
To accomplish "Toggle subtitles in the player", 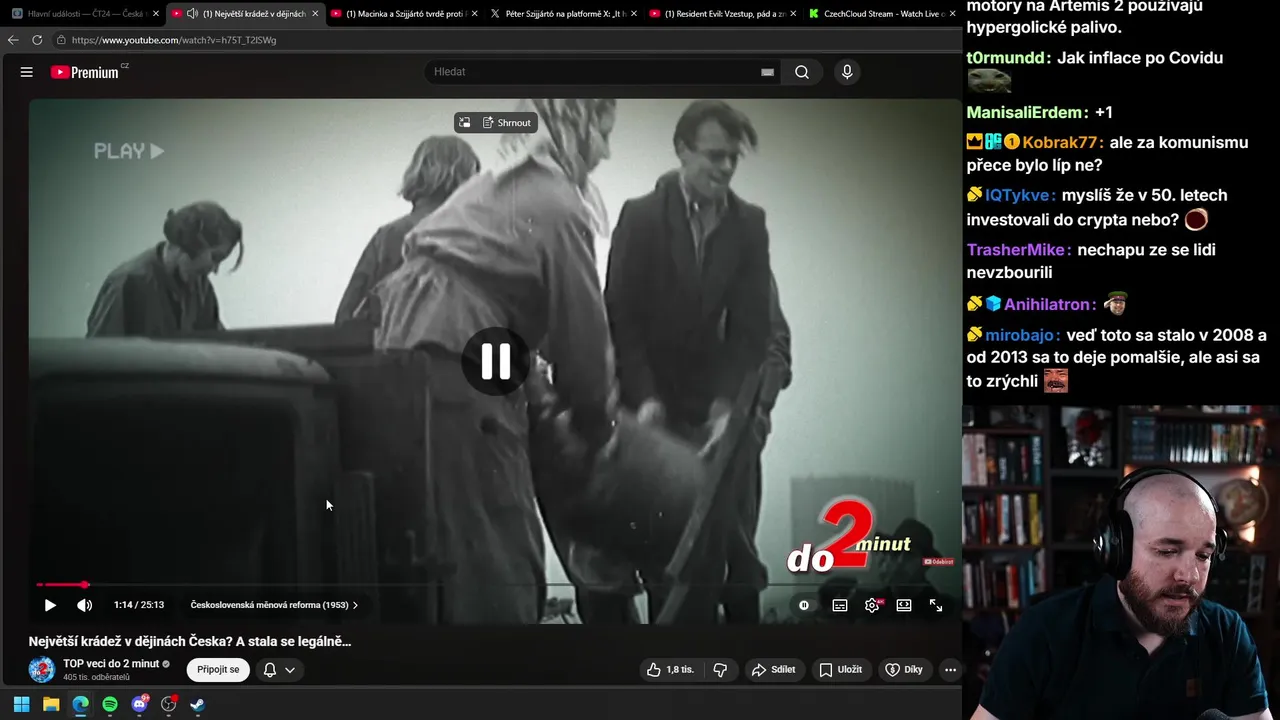I will [840, 605].
